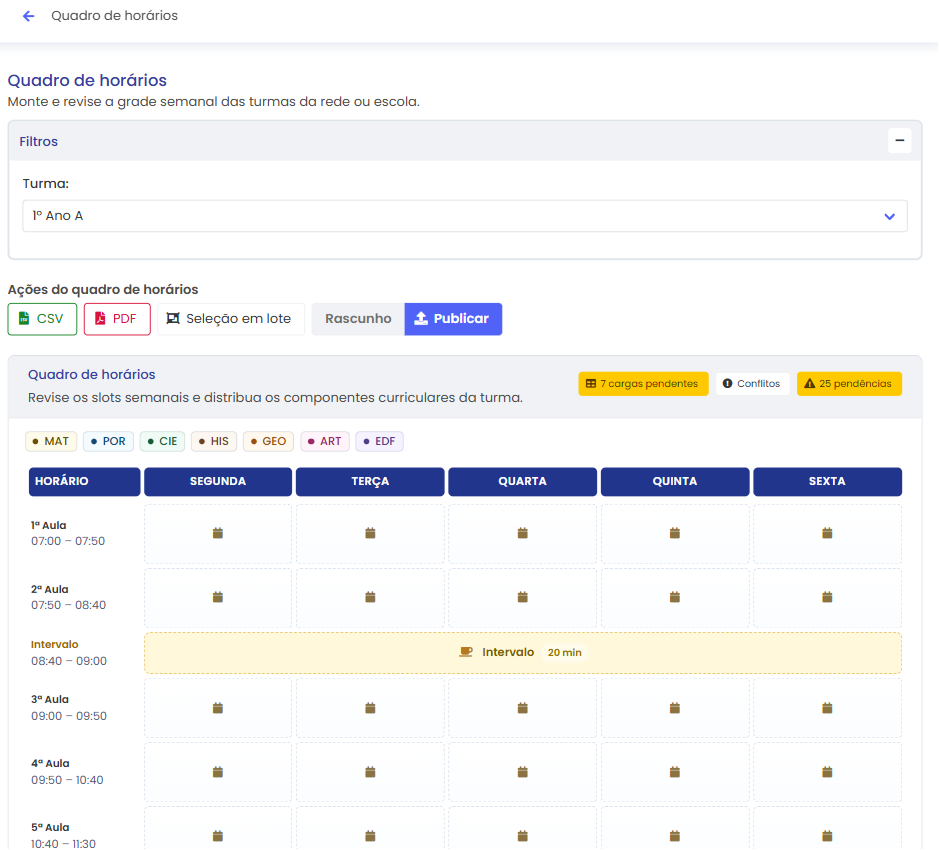View the 25 pendências warning badge

pyautogui.click(x=849, y=384)
